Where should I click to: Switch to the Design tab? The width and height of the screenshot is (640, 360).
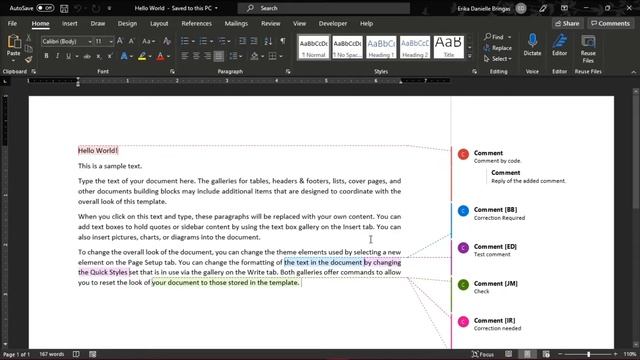click(x=127, y=23)
